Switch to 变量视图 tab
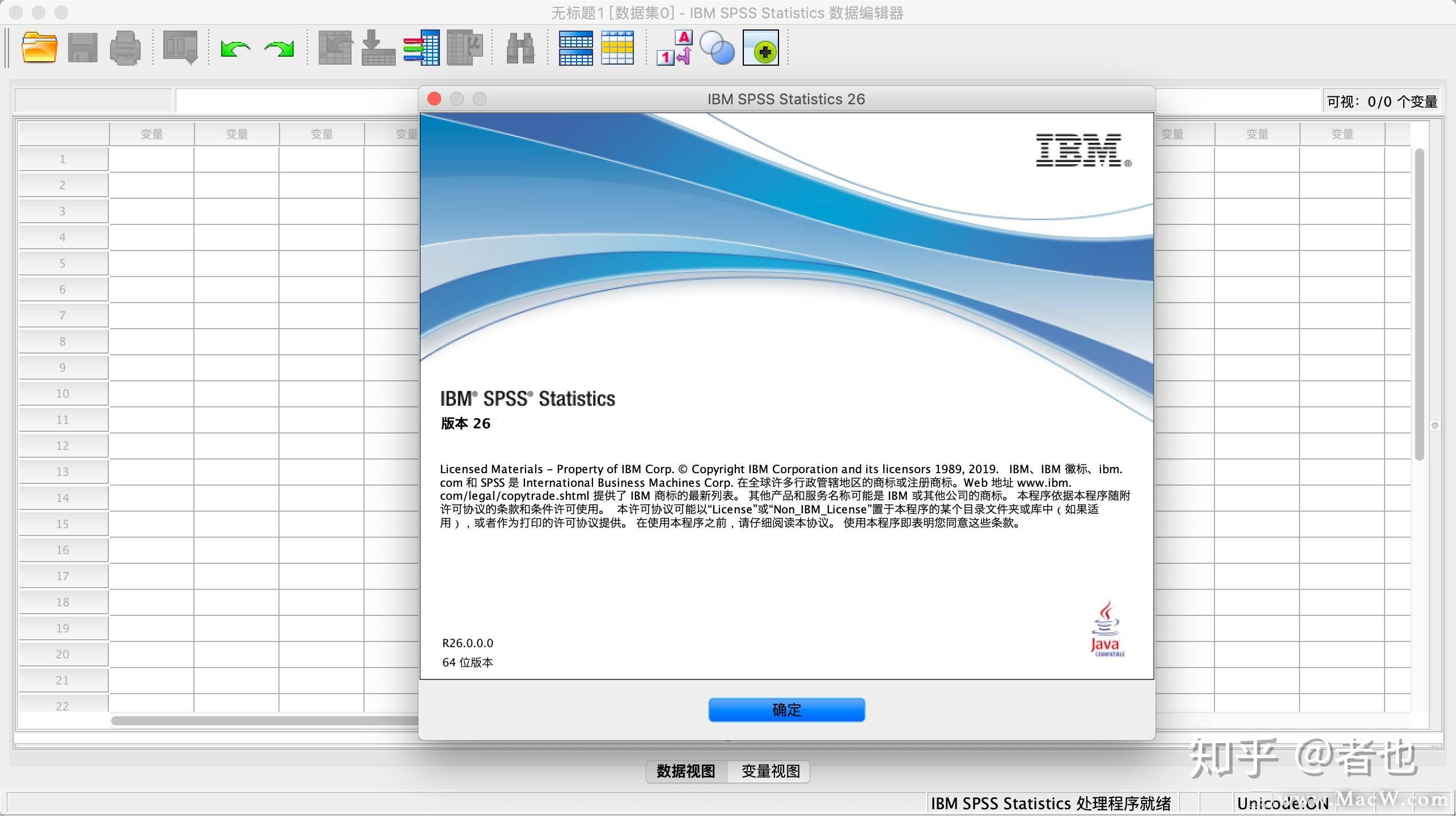The width and height of the screenshot is (1456, 816). [x=770, y=771]
